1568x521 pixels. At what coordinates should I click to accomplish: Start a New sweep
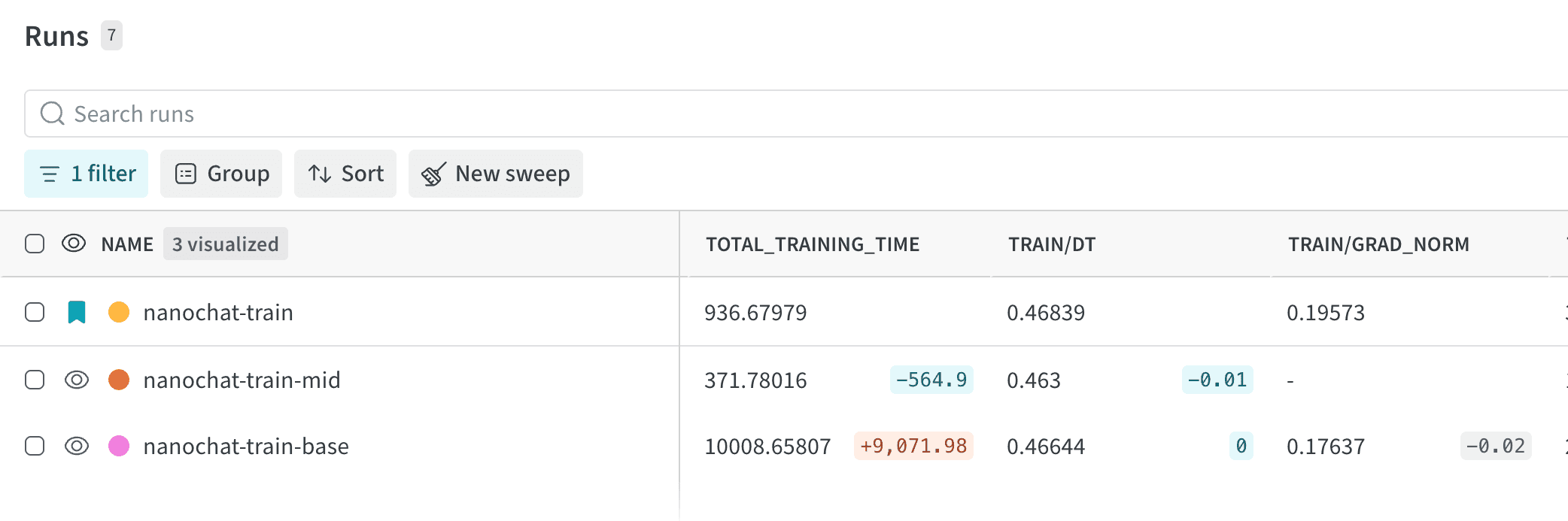[496, 174]
